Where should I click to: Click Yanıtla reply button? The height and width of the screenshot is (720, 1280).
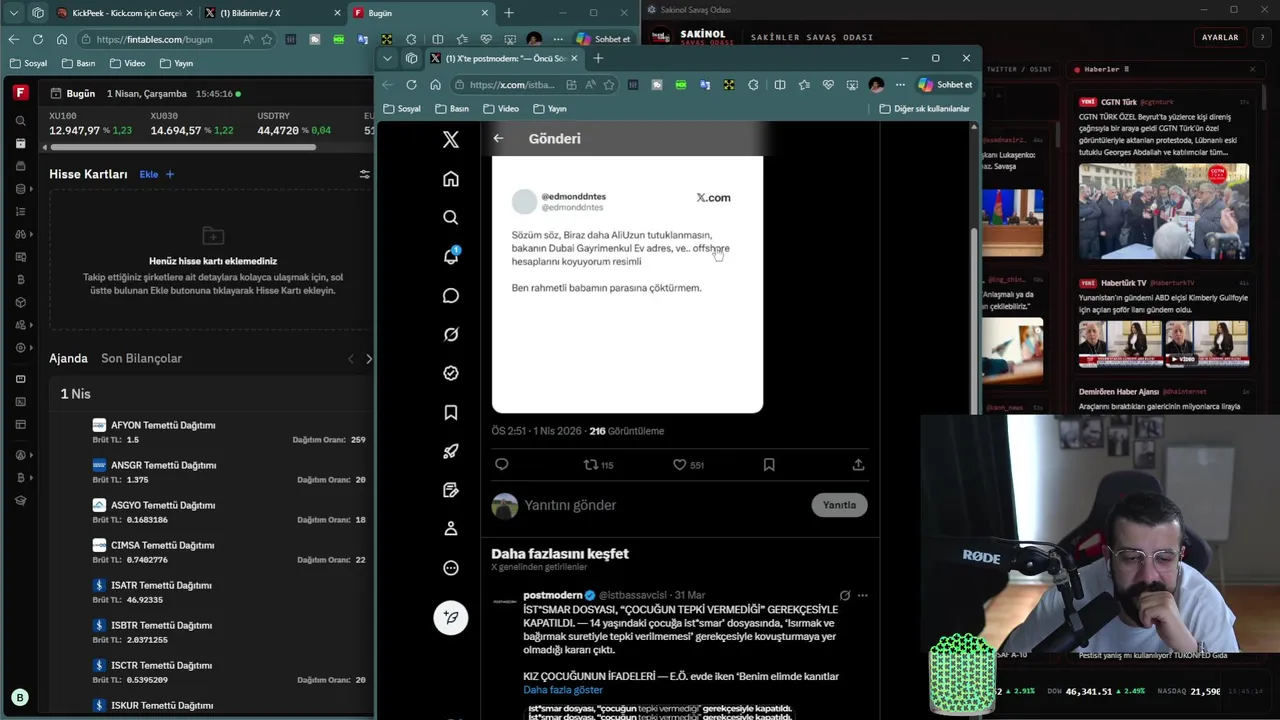coord(839,505)
